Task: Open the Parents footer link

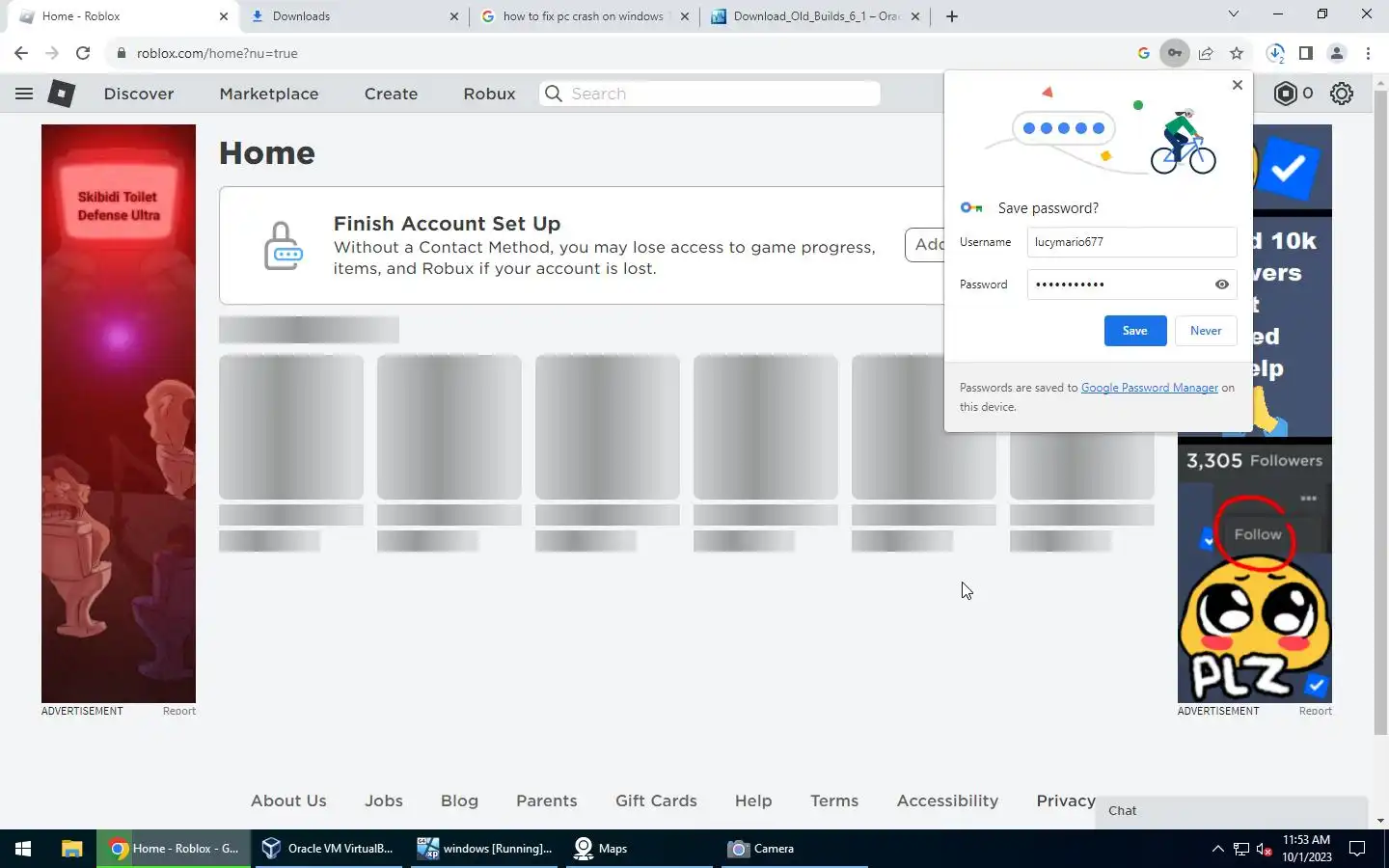Action: point(547,800)
